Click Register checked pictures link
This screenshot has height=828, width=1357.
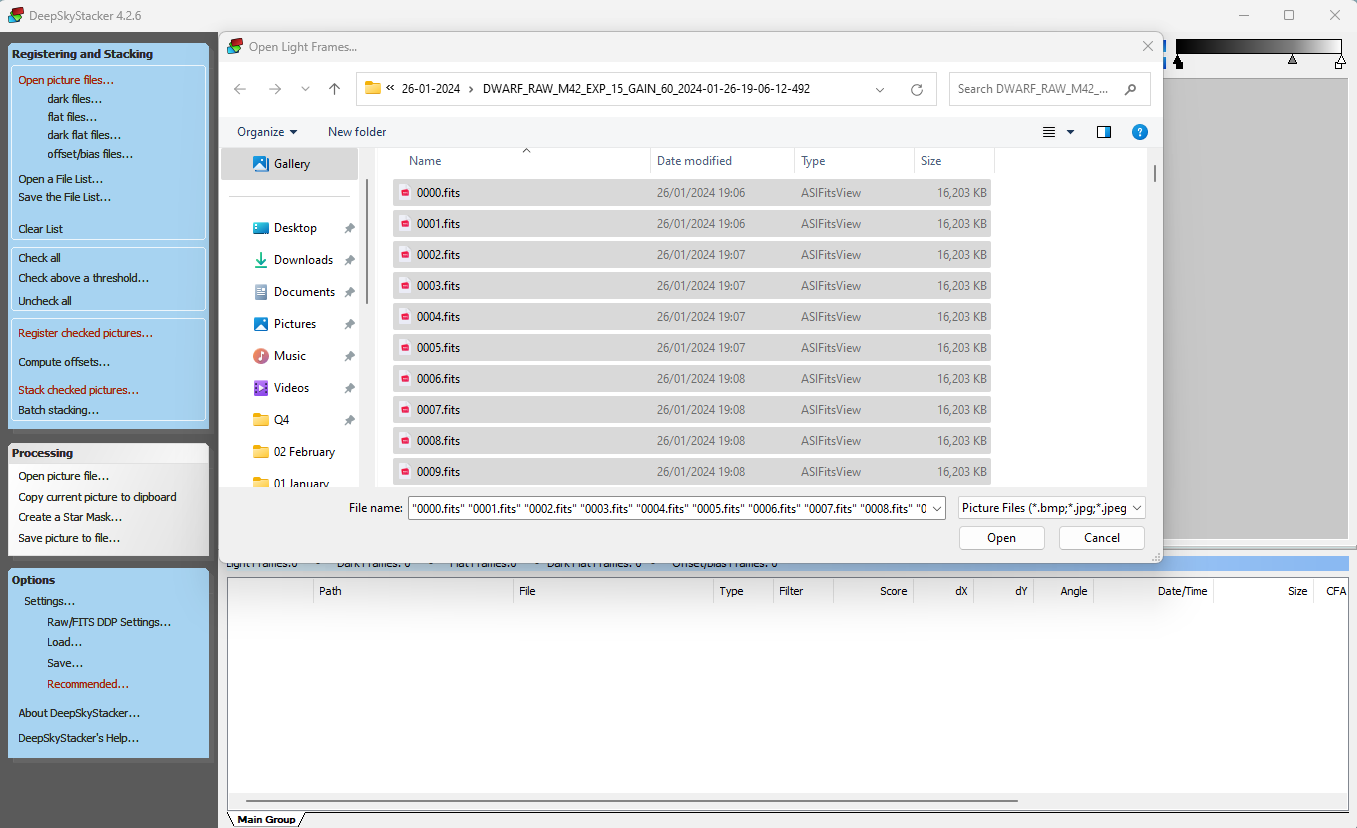point(86,333)
